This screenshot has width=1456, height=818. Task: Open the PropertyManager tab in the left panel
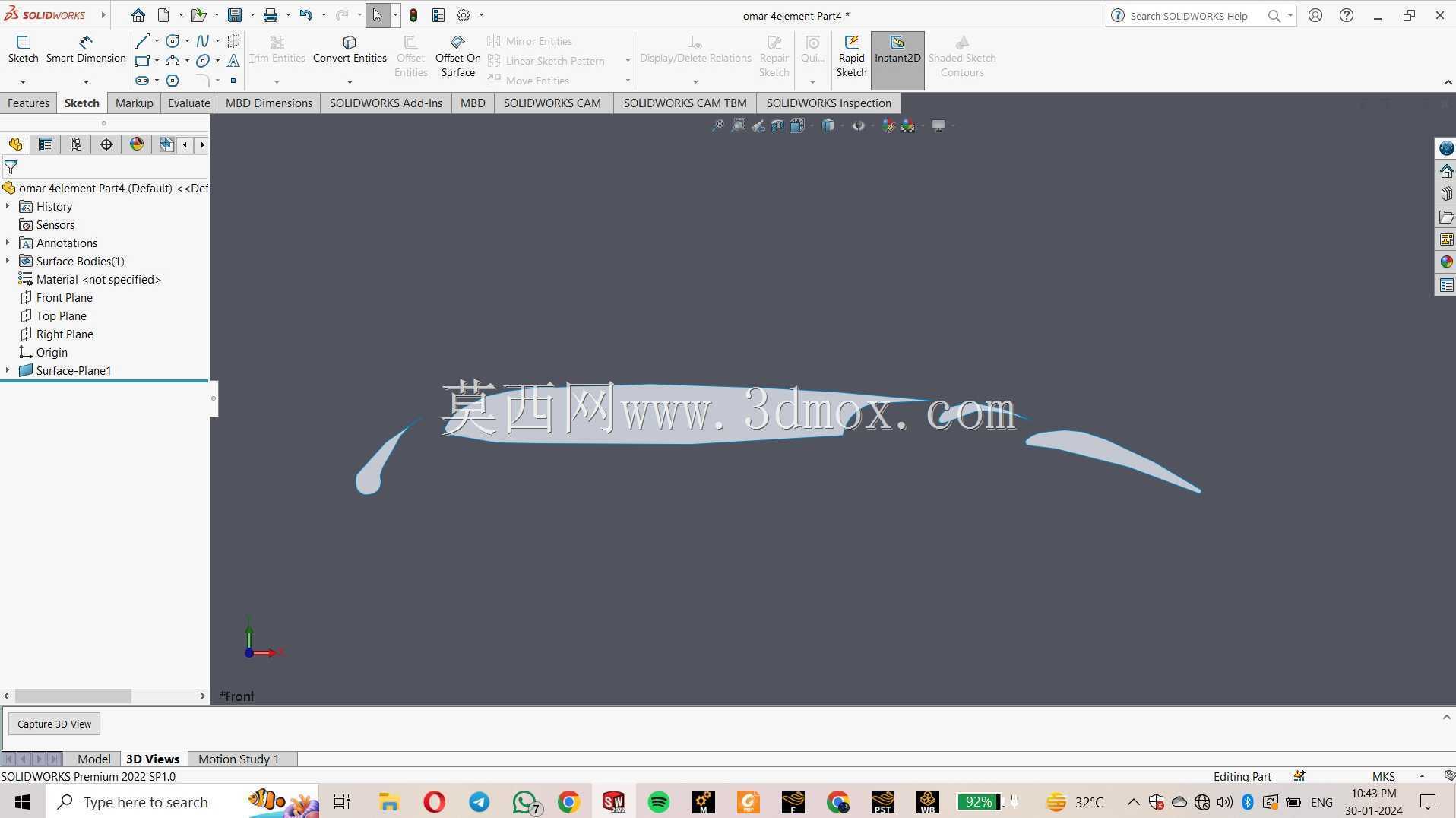[46, 144]
